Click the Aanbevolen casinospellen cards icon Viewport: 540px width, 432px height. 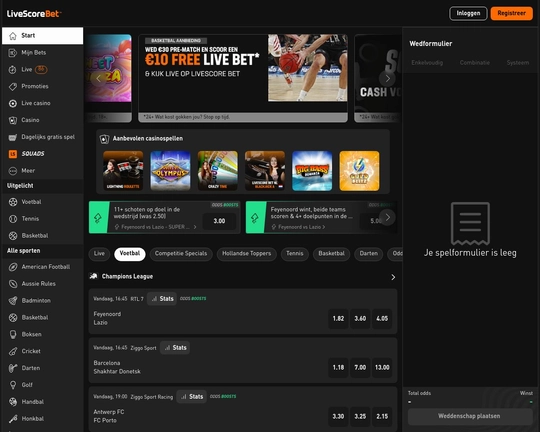(104, 139)
